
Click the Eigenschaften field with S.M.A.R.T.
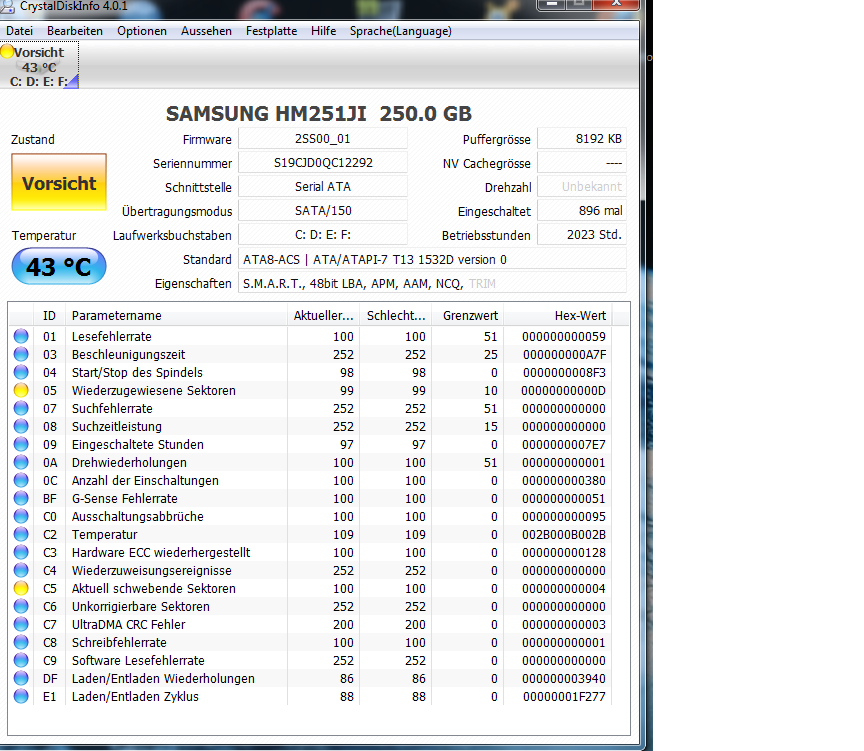tap(432, 283)
